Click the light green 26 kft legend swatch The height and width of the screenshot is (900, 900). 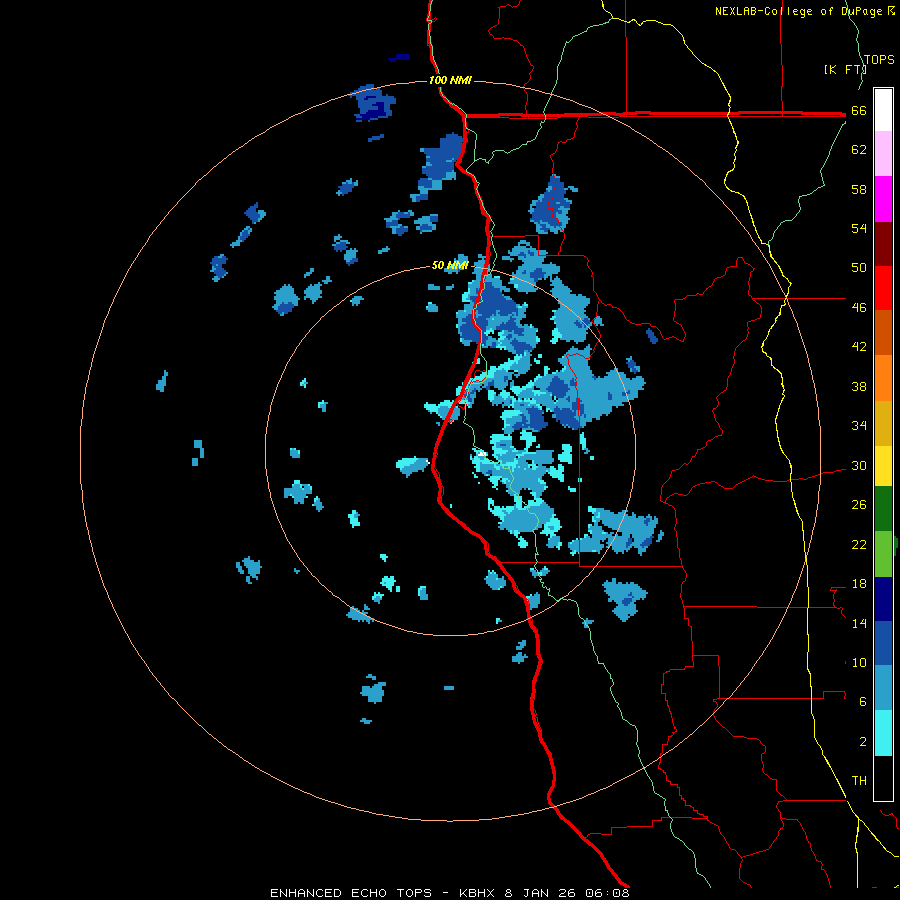(x=883, y=554)
